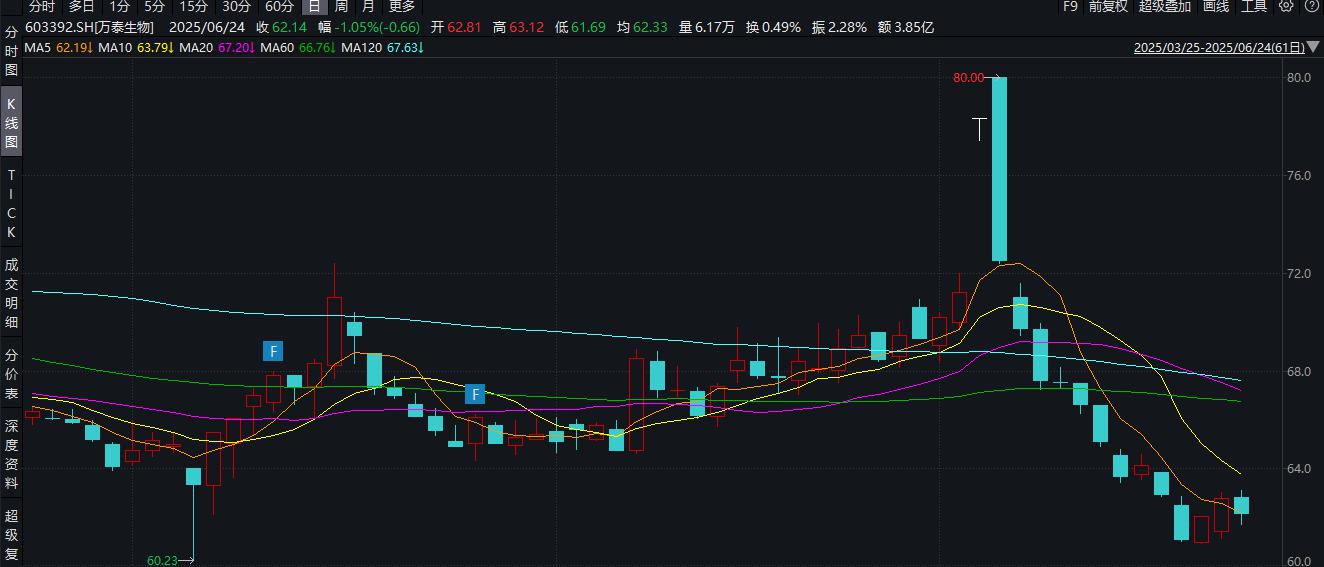Viewport: 1324px width, 567px height.
Task: Click the 64.0 label on price axis
Action: [1298, 469]
